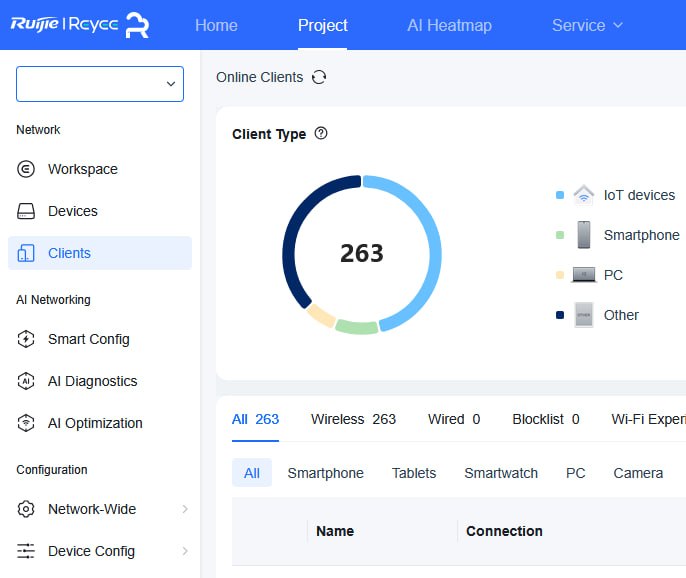Click the Network-Wide gear icon

point(26,509)
